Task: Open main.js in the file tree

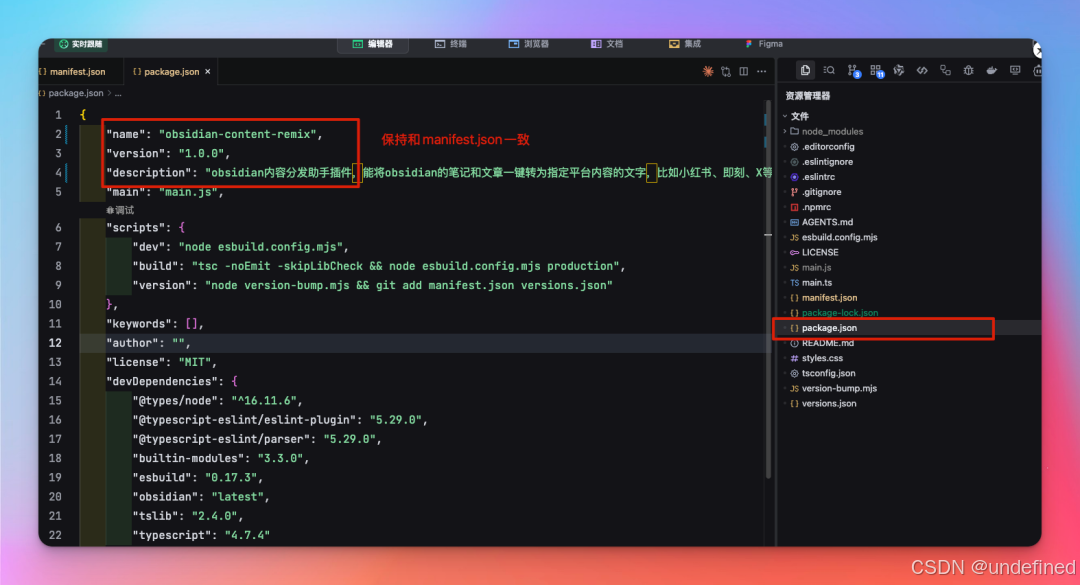Action: point(816,268)
